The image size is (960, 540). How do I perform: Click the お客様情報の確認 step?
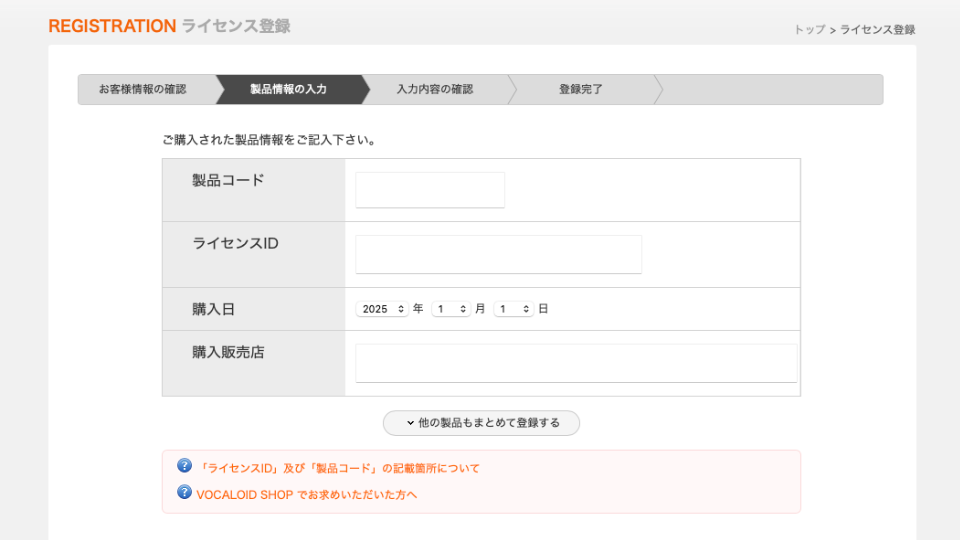click(x=142, y=89)
